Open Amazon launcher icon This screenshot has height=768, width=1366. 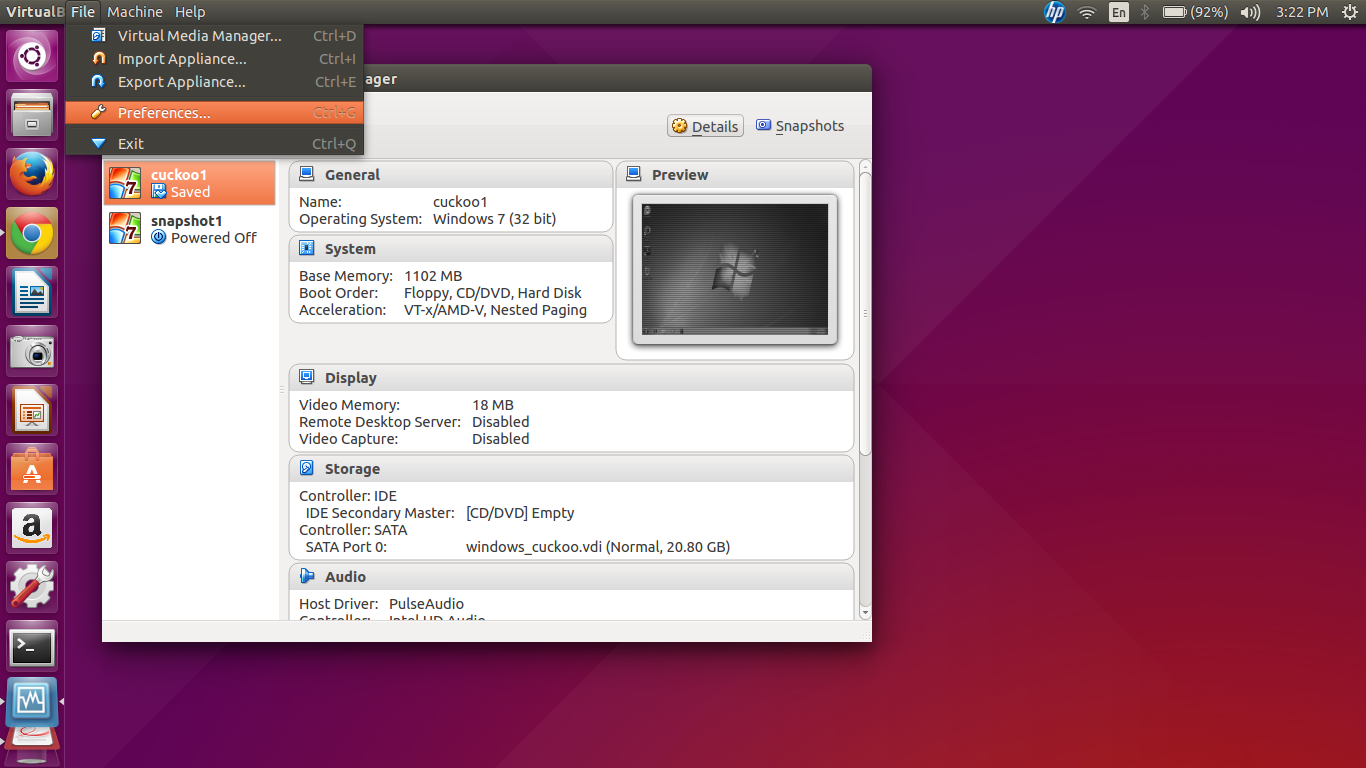click(x=32, y=529)
